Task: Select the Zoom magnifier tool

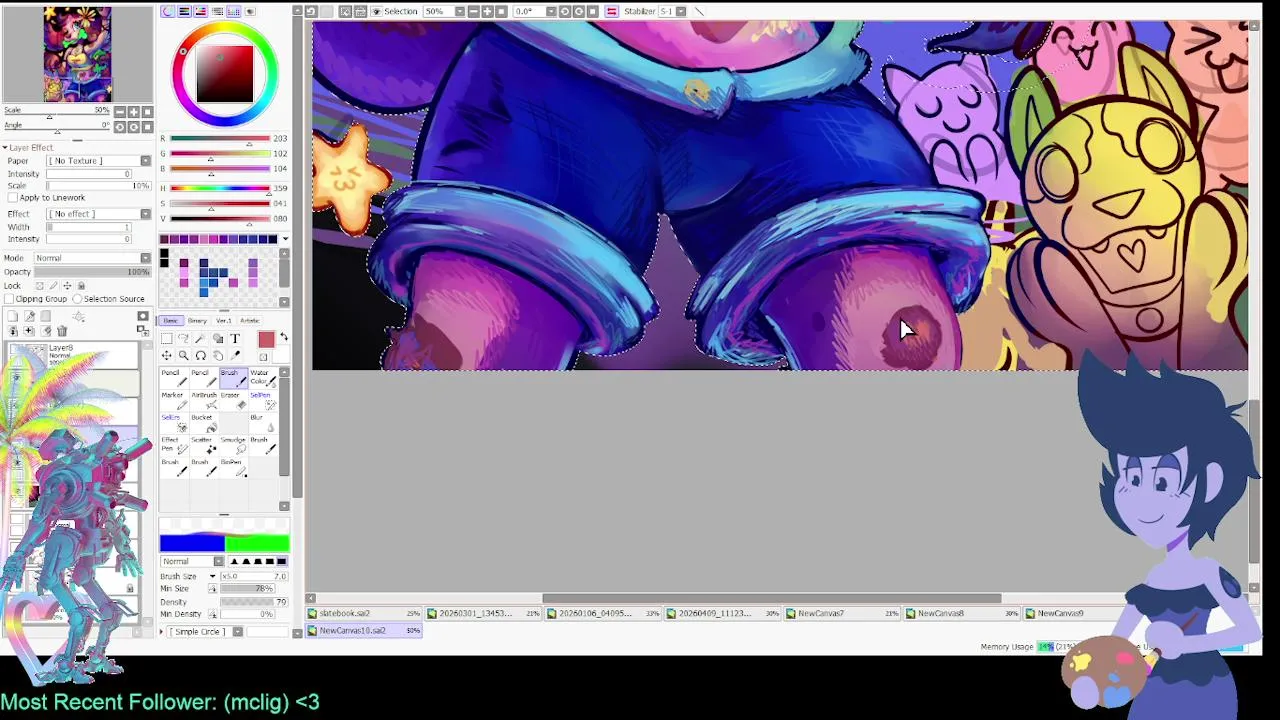Action: [x=183, y=355]
